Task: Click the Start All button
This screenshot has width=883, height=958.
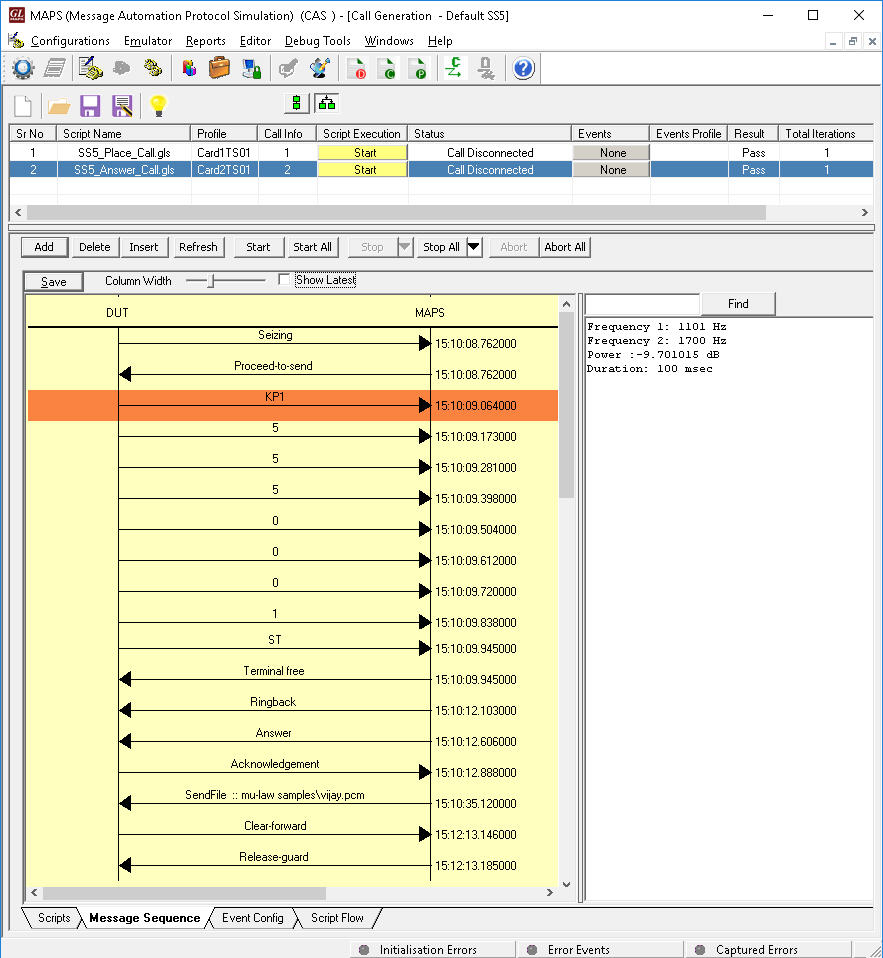Action: point(312,247)
